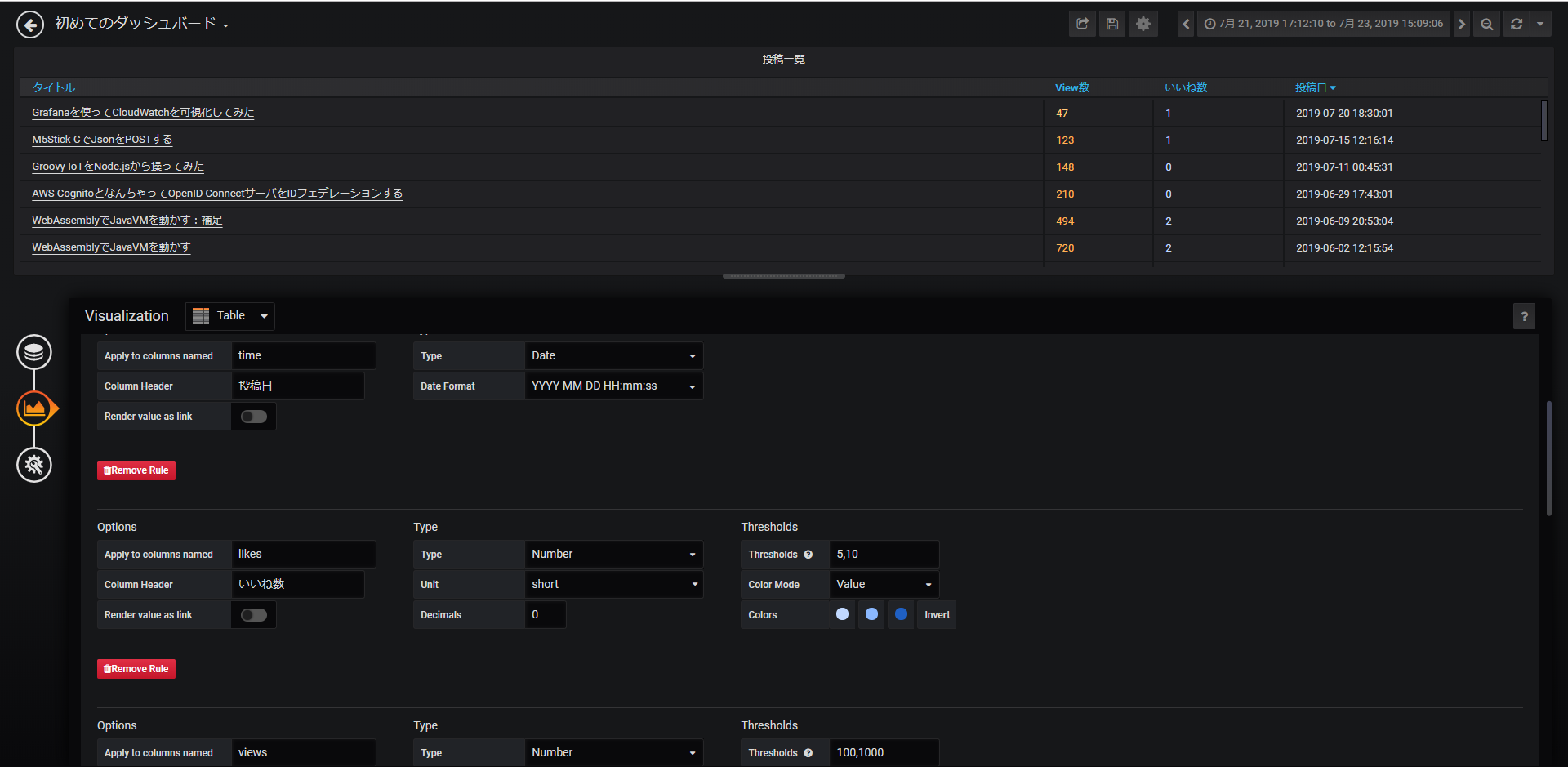Viewport: 1568px width, 767px height.
Task: Edit the 100,1000 thresholds field
Action: pos(884,753)
